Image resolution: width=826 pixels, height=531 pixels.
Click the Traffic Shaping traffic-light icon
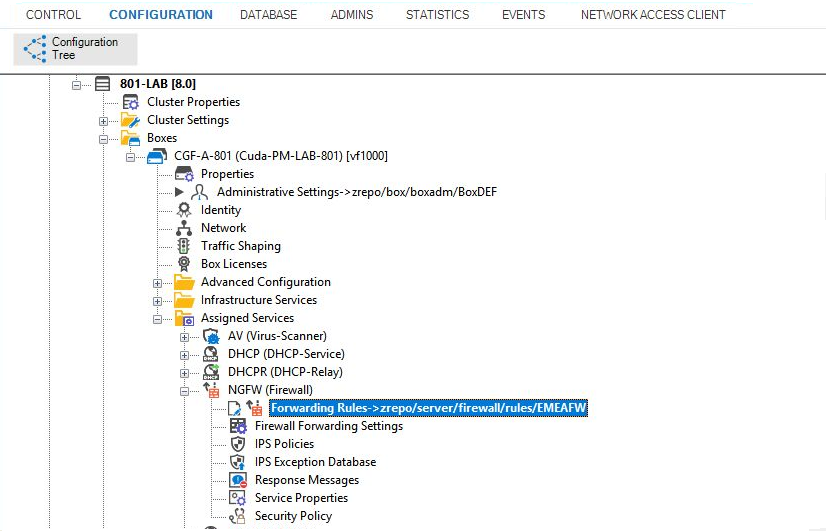(183, 246)
